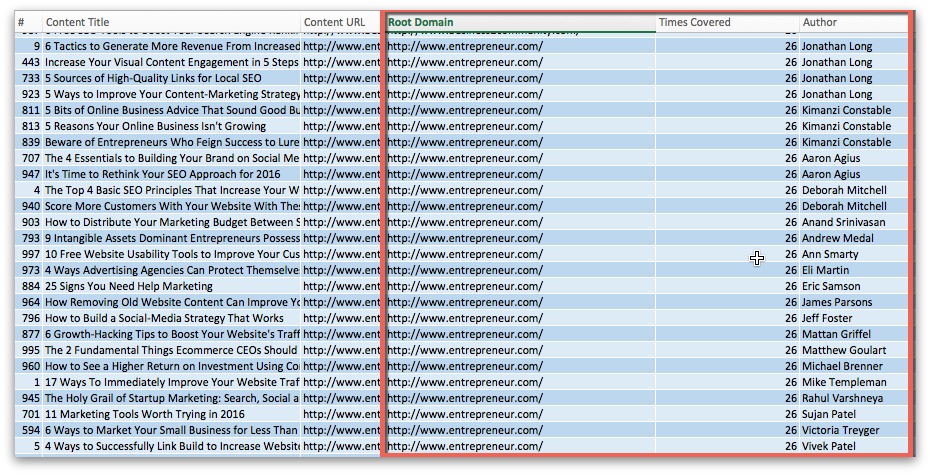Click author cell Mike Templeman
Viewport: 930px width, 475px height.
(x=853, y=382)
